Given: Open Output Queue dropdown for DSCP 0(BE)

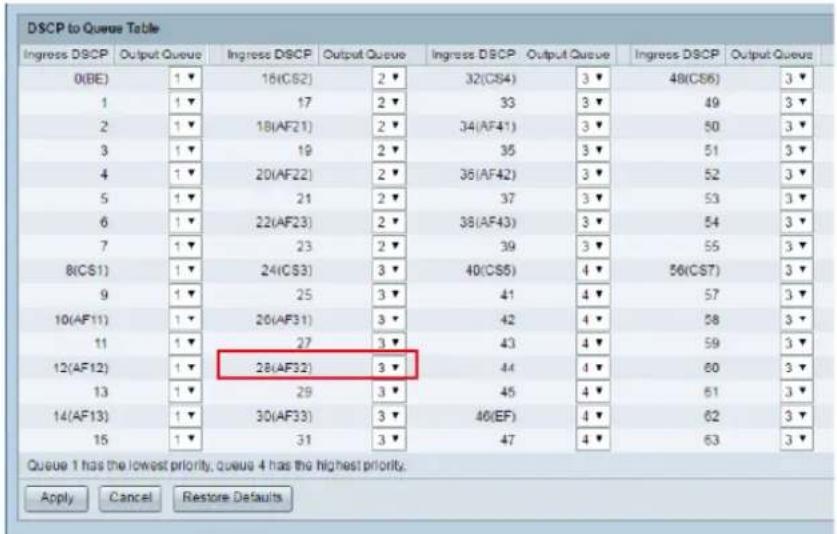Looking at the screenshot, I should click(x=185, y=78).
